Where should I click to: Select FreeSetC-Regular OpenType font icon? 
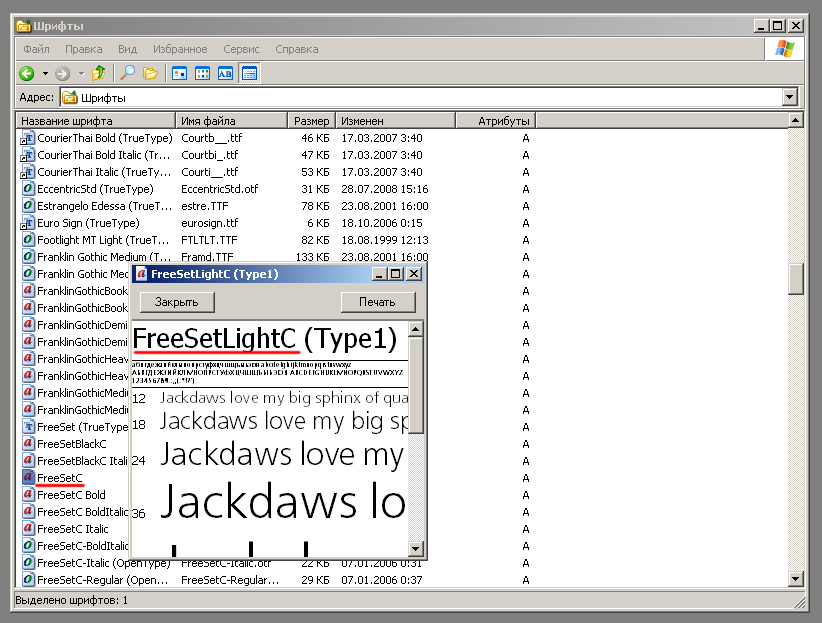coord(28,580)
